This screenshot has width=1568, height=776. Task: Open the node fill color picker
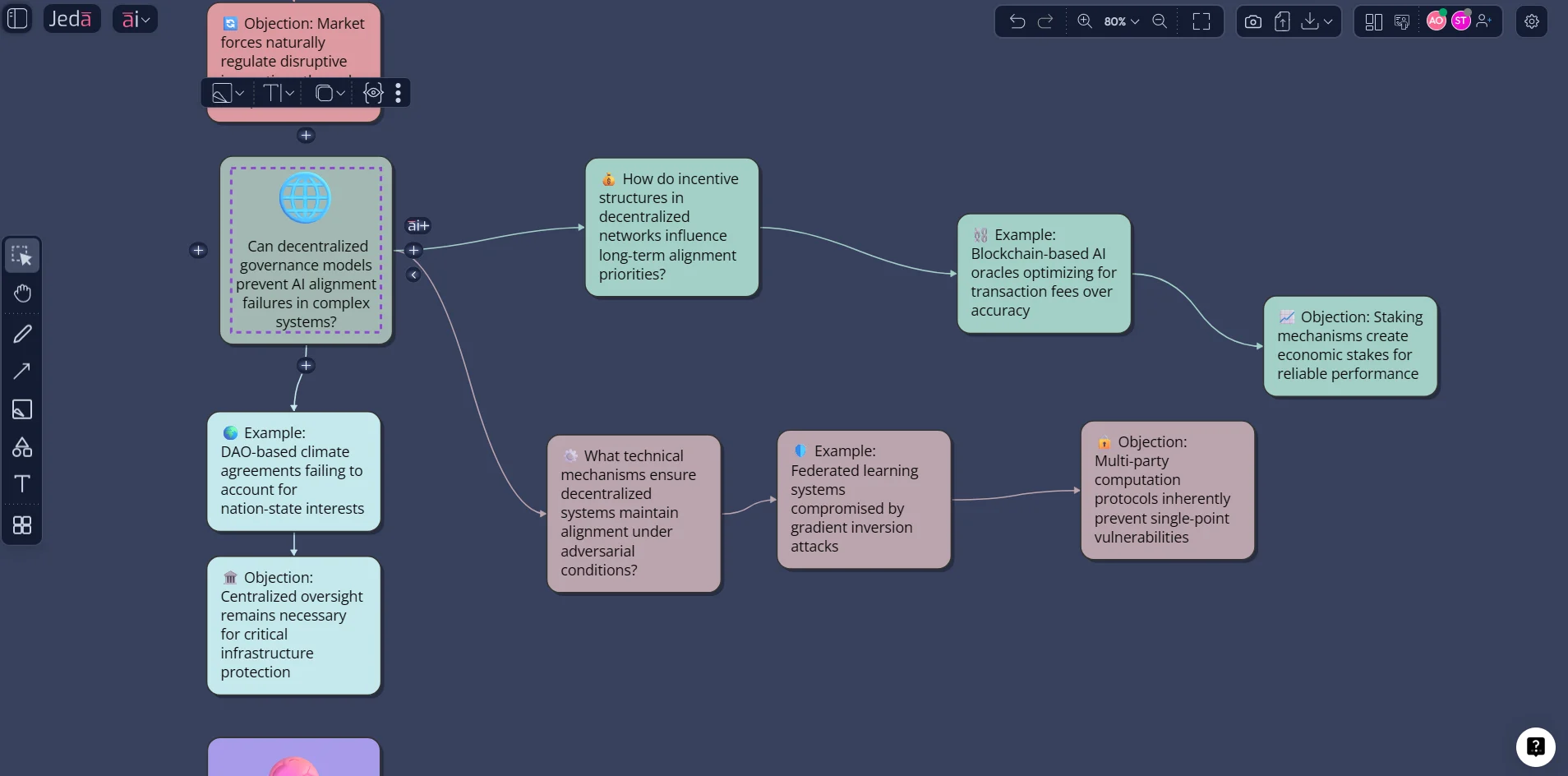tap(228, 93)
